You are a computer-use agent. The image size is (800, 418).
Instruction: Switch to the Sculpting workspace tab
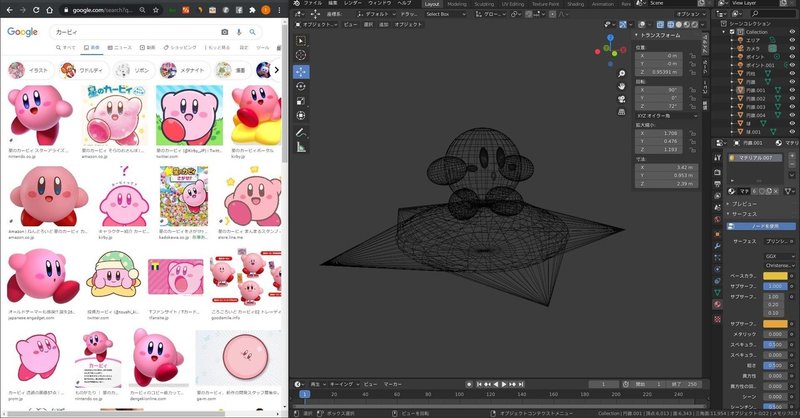click(484, 4)
